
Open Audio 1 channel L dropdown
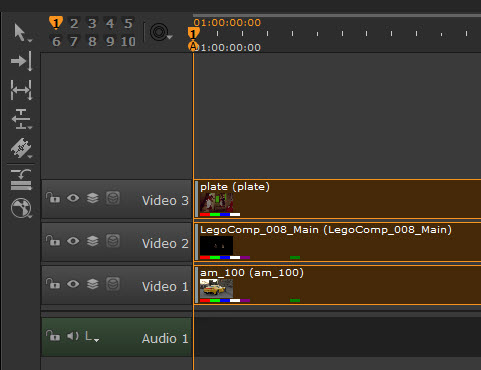[92, 337]
